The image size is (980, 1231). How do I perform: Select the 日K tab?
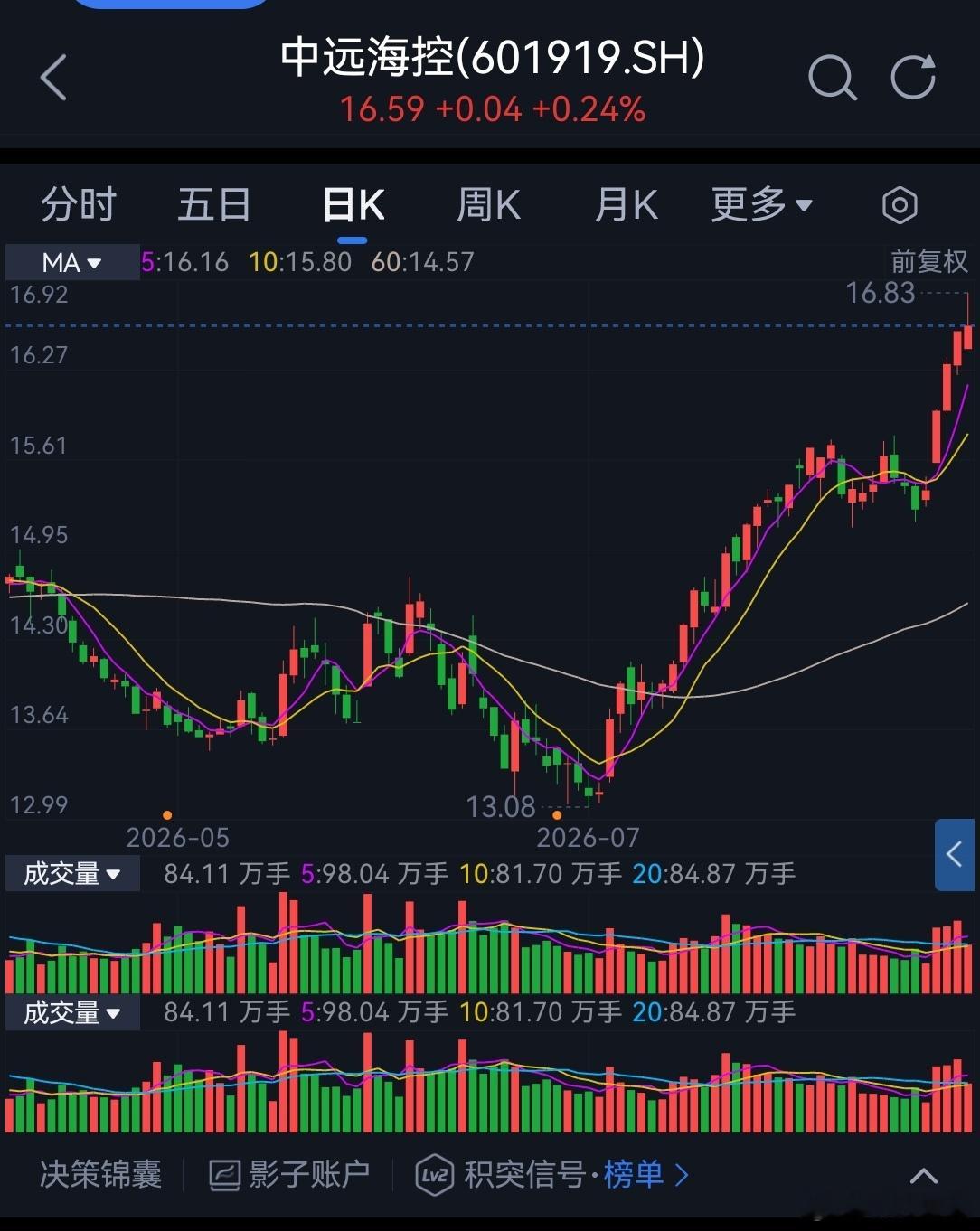click(353, 205)
